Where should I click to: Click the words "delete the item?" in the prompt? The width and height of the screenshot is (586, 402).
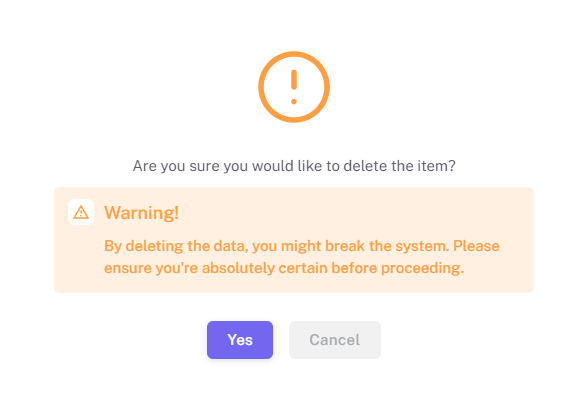pos(400,166)
